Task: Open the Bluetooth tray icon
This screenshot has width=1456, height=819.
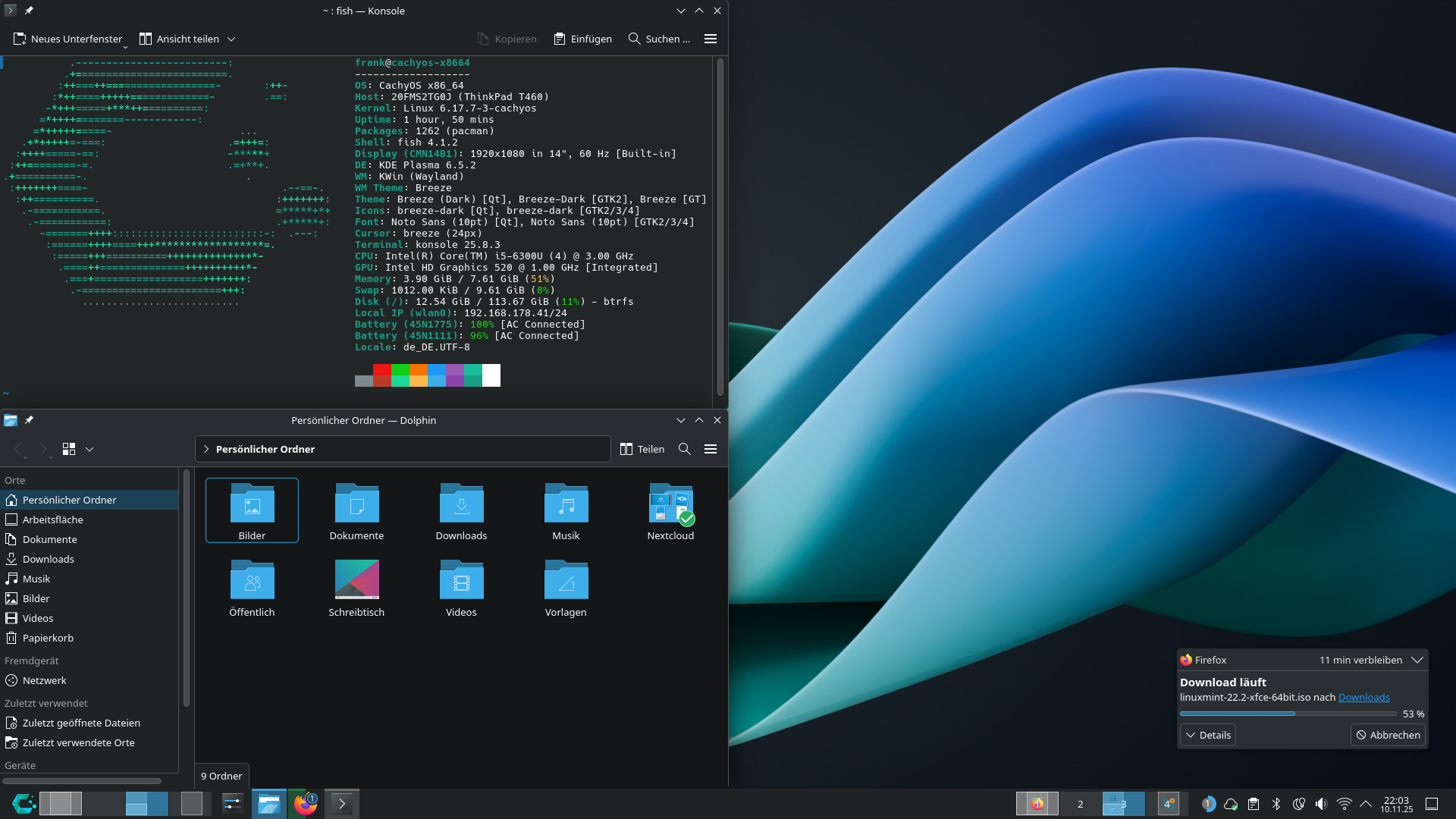Action: click(x=1276, y=804)
